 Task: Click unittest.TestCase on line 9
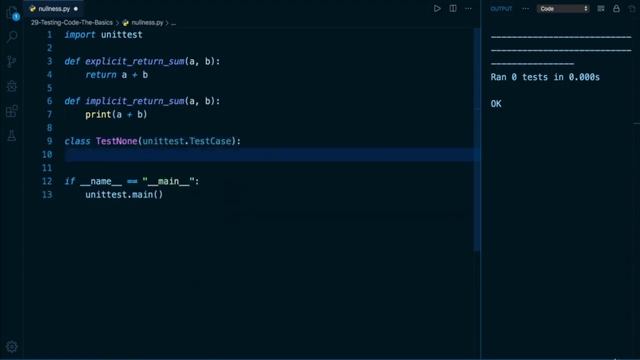coord(187,141)
